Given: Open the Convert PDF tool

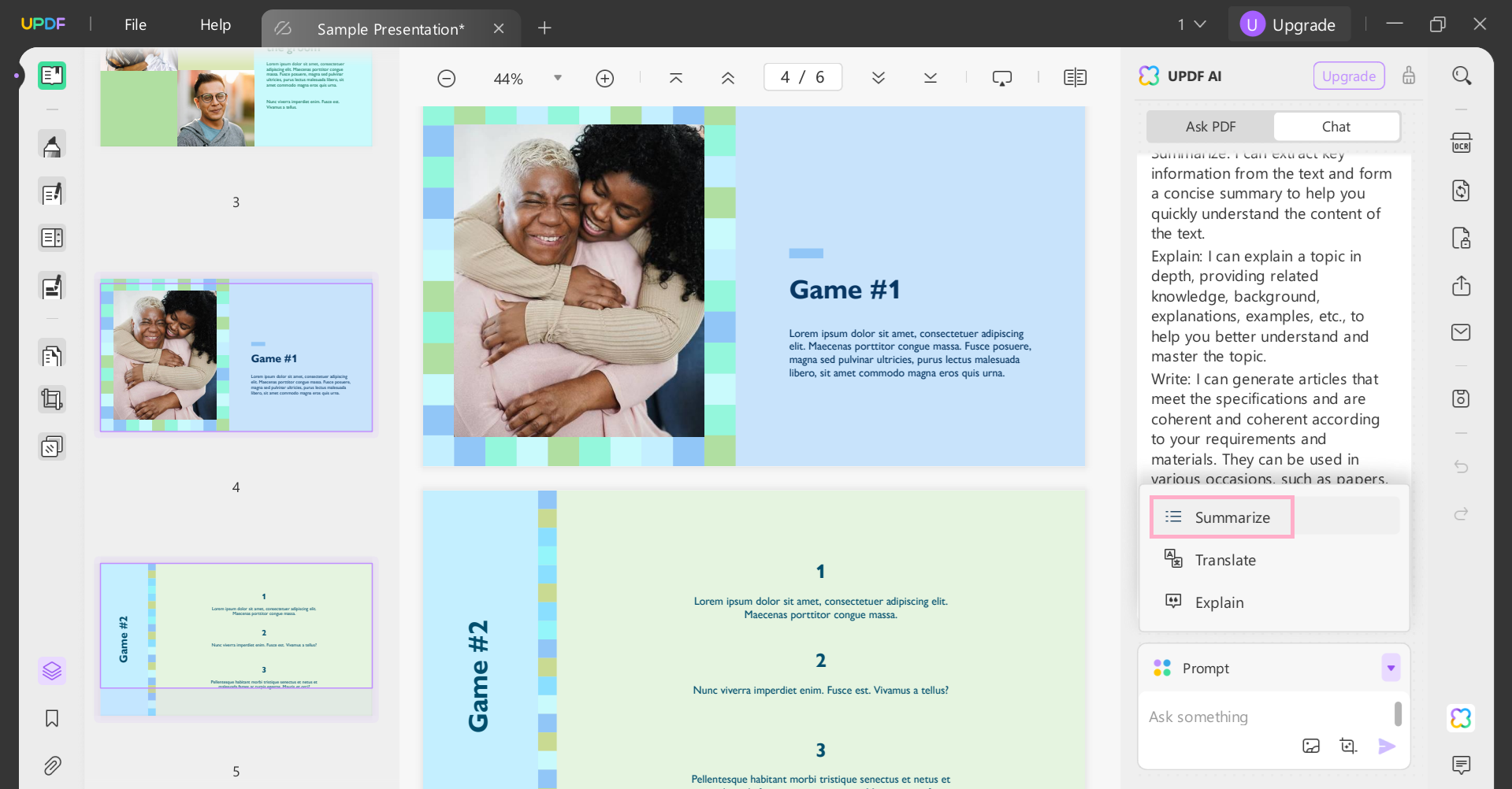Looking at the screenshot, I should [1462, 191].
